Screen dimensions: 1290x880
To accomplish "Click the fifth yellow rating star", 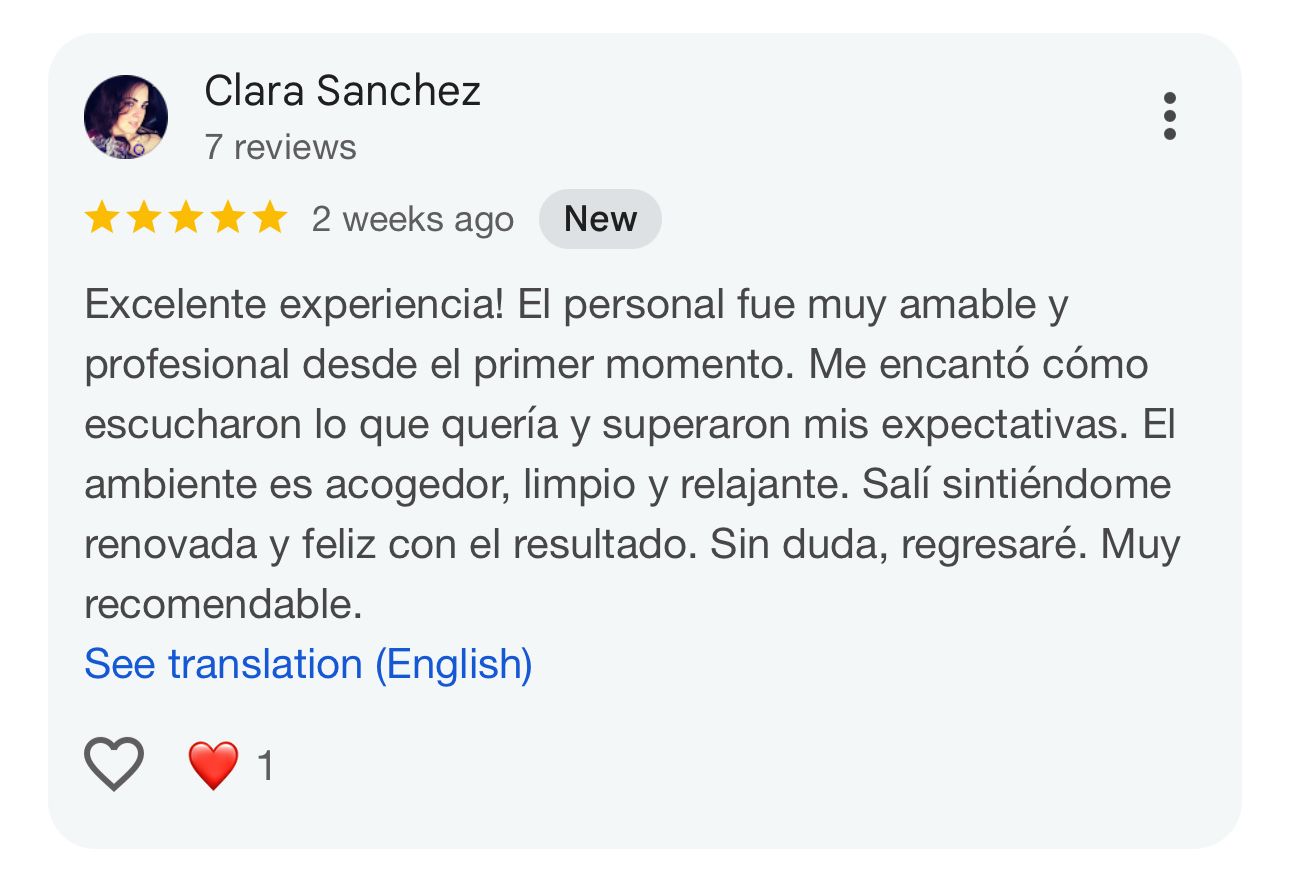I will click(269, 218).
